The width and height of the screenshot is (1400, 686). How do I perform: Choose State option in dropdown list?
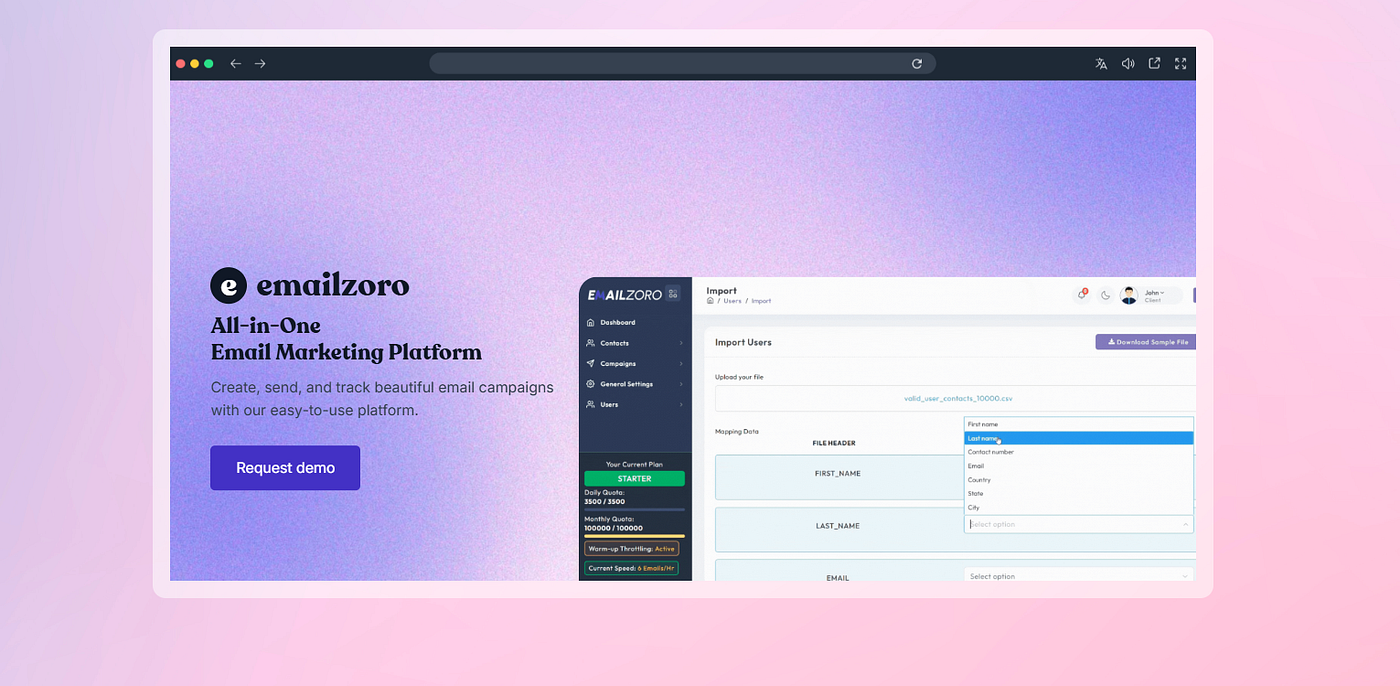[x=1078, y=494]
